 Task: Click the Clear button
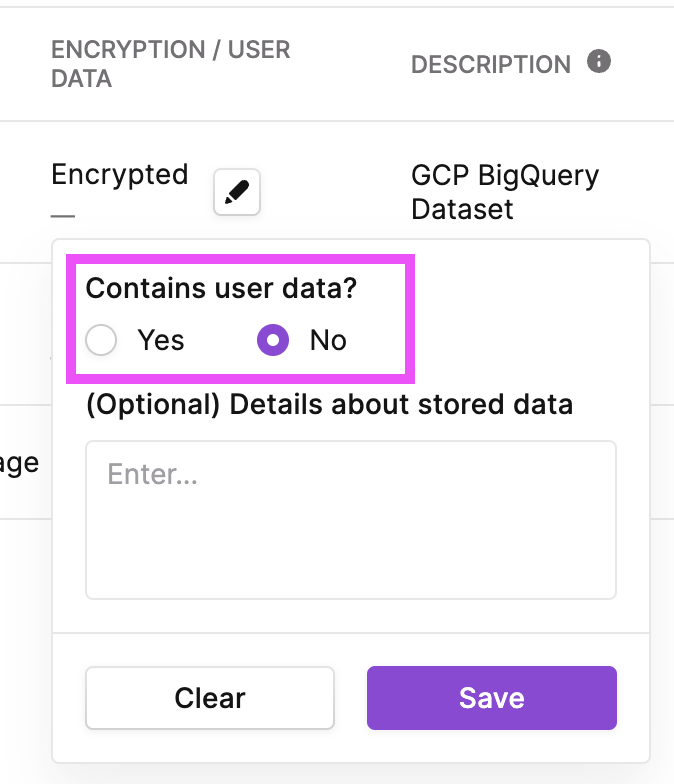coord(210,698)
